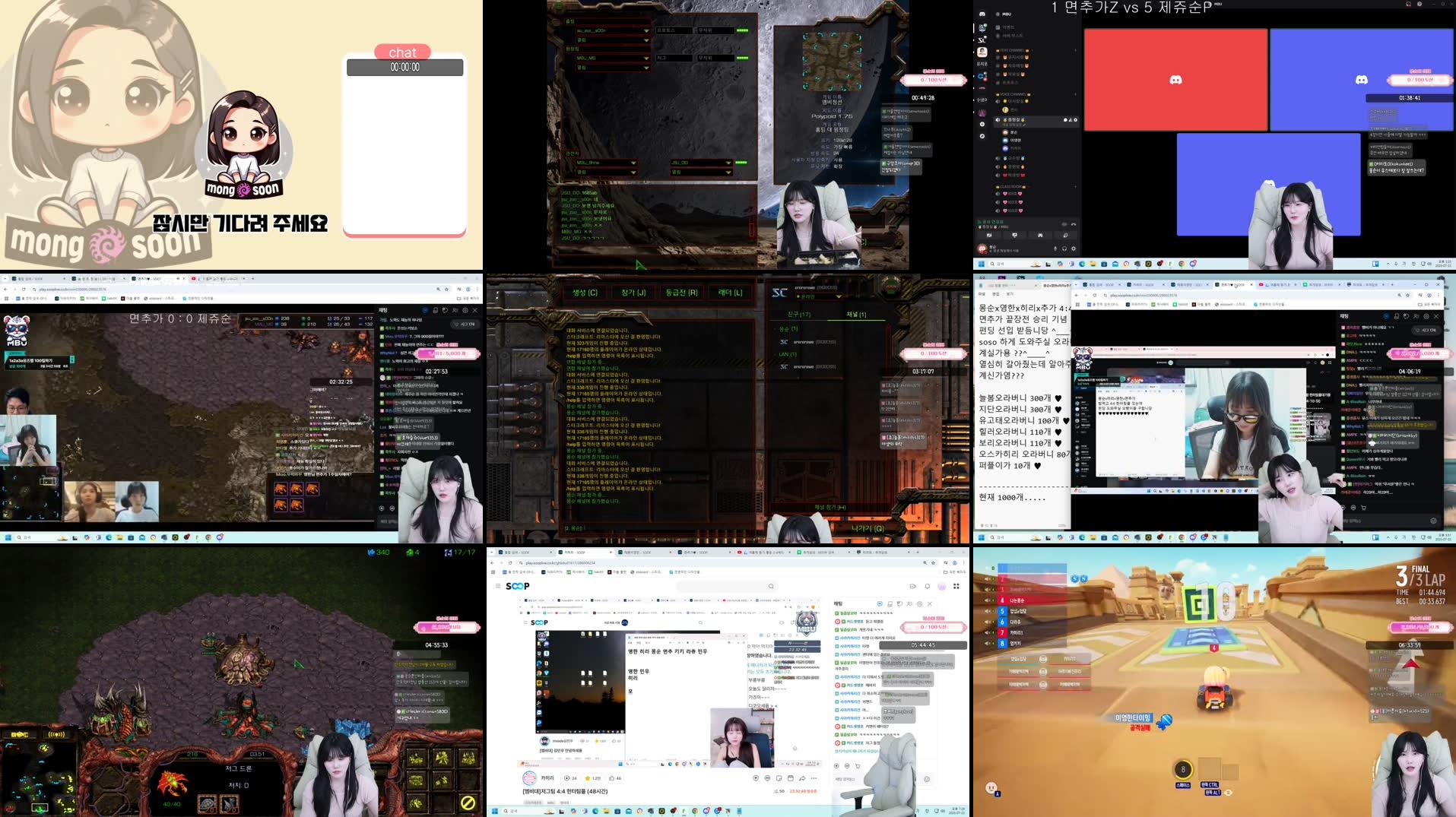1456x817 pixels.
Task: Click the 채널 참가 (H) button
Action: click(830, 507)
